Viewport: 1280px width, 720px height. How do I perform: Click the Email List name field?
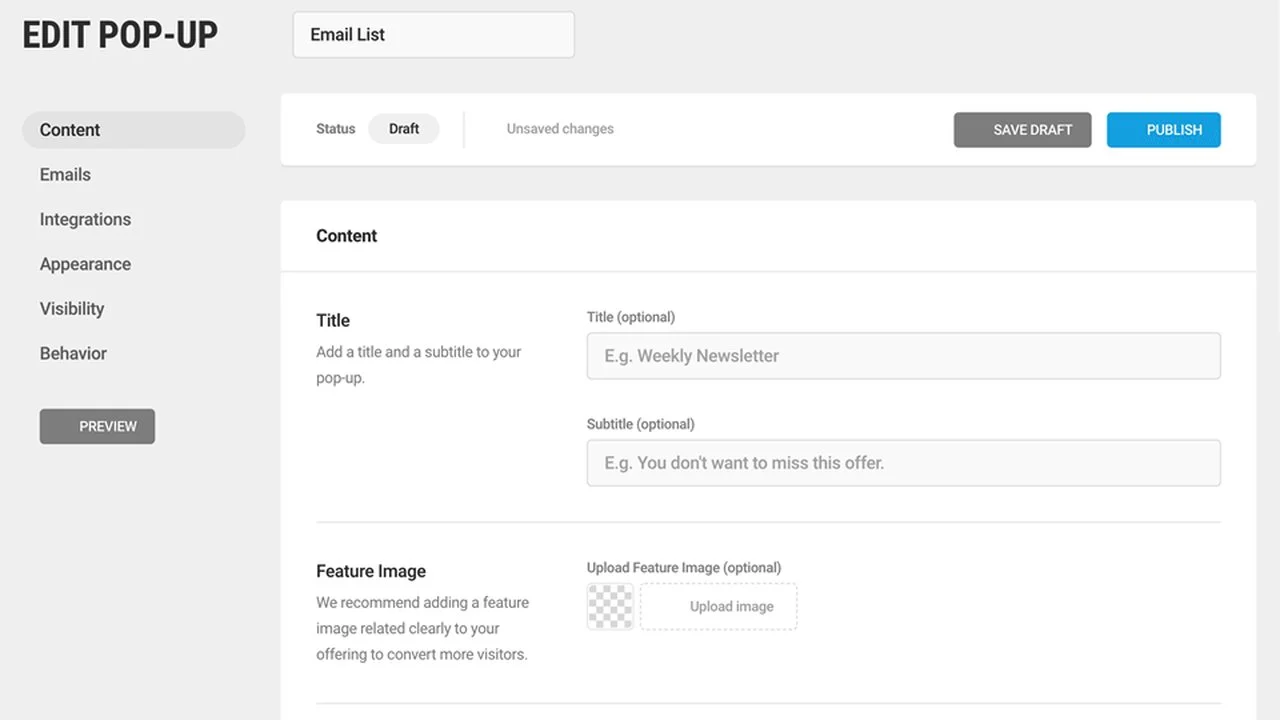(433, 34)
